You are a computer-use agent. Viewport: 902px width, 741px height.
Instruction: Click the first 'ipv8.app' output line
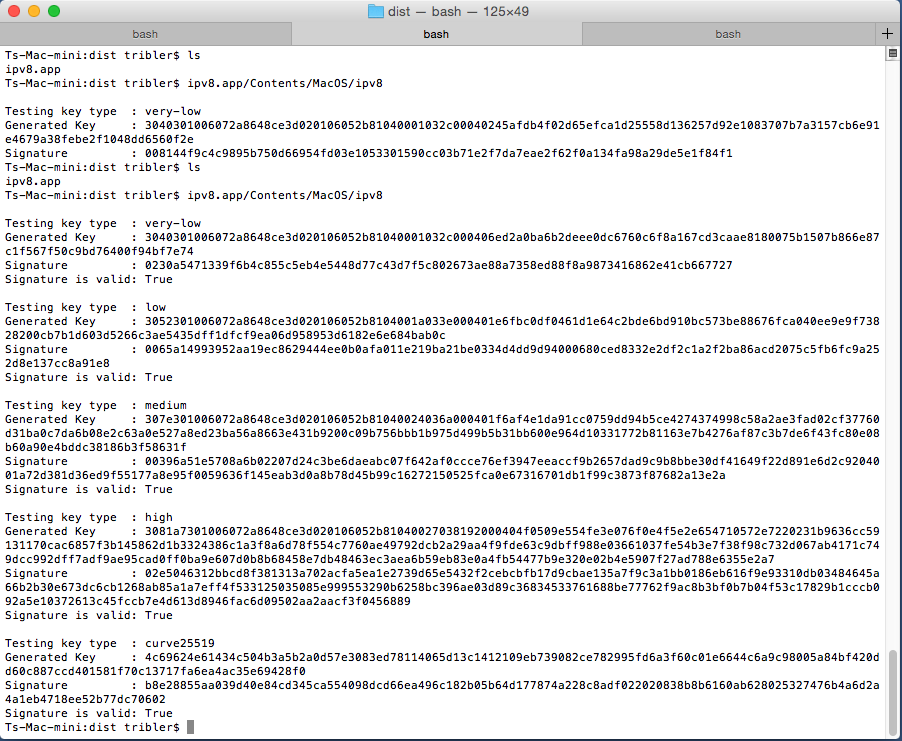(33, 69)
